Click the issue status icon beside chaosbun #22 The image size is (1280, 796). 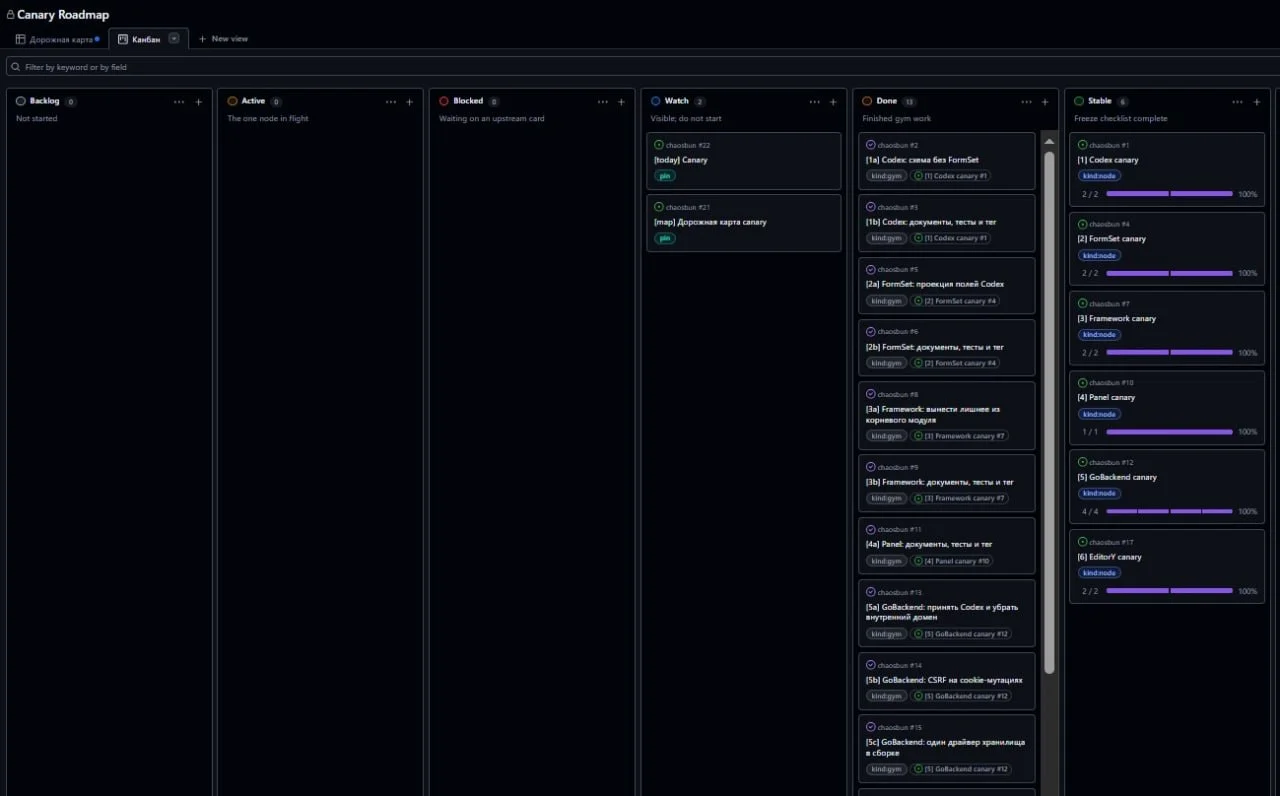pos(659,145)
